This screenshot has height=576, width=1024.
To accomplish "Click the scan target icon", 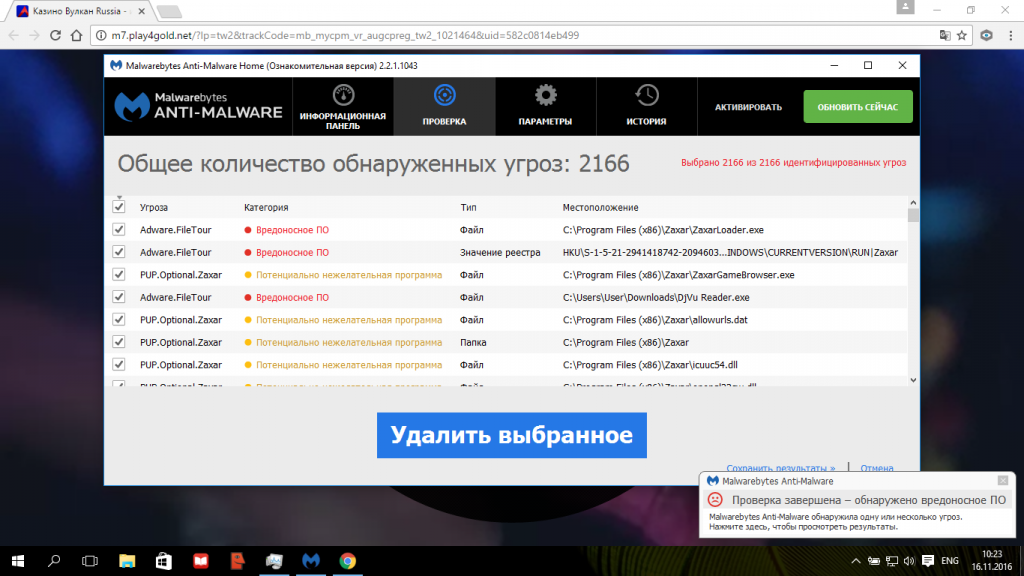I will [445, 95].
